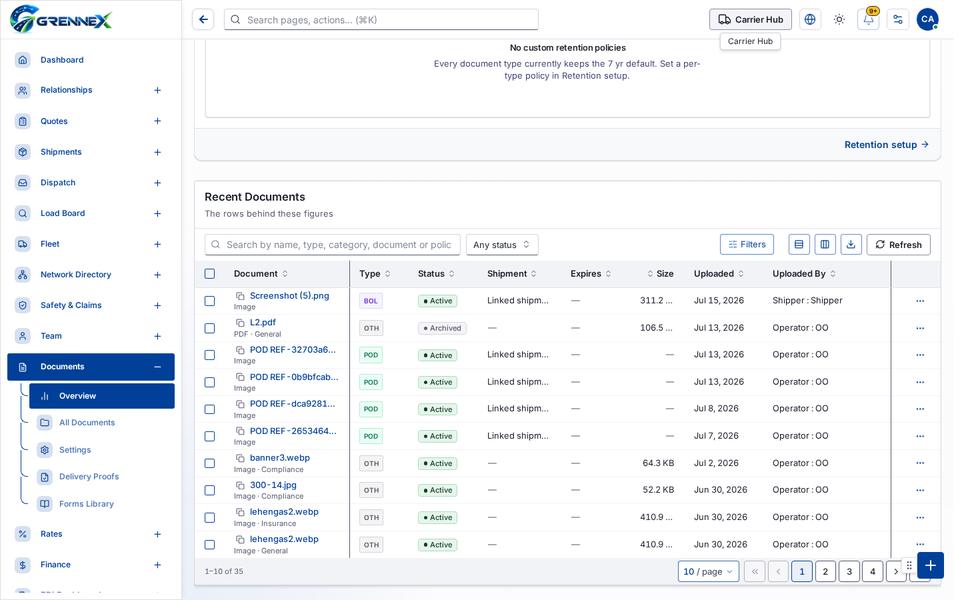This screenshot has height=600, width=960.
Task: Click the back arrow button
Action: click(203, 20)
